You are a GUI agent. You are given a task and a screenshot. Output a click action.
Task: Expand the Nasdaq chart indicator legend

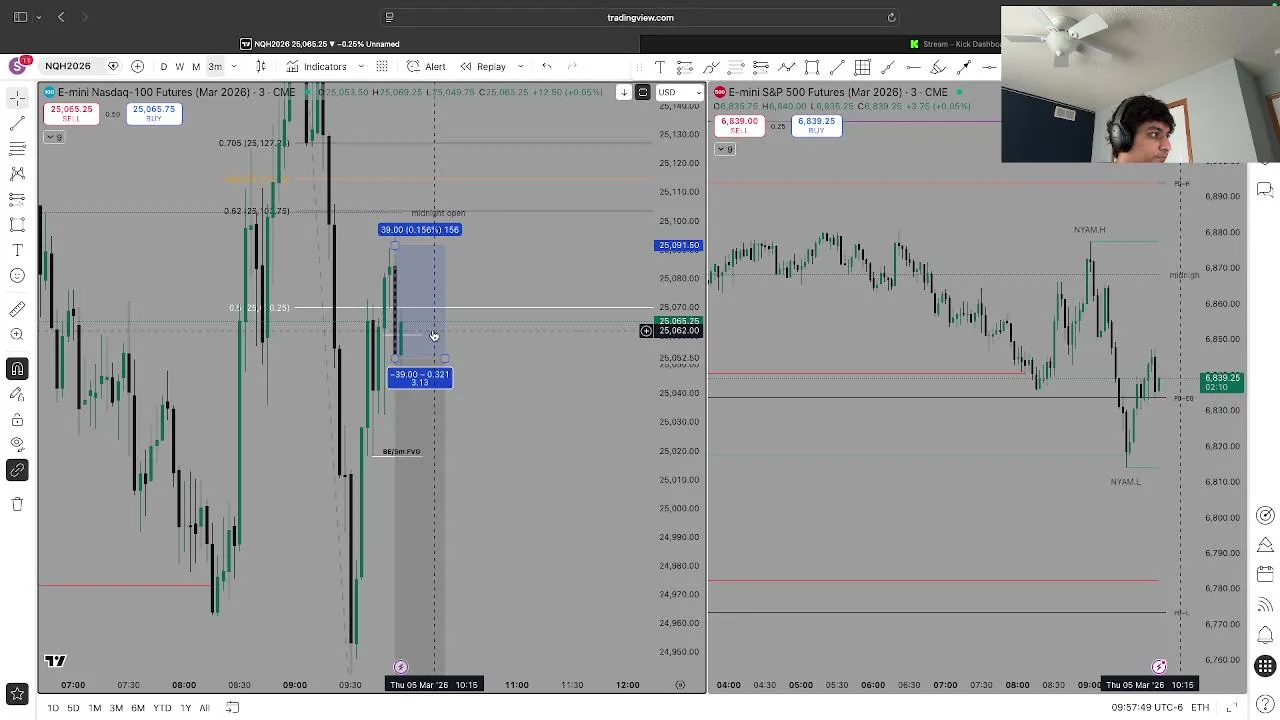pos(53,137)
